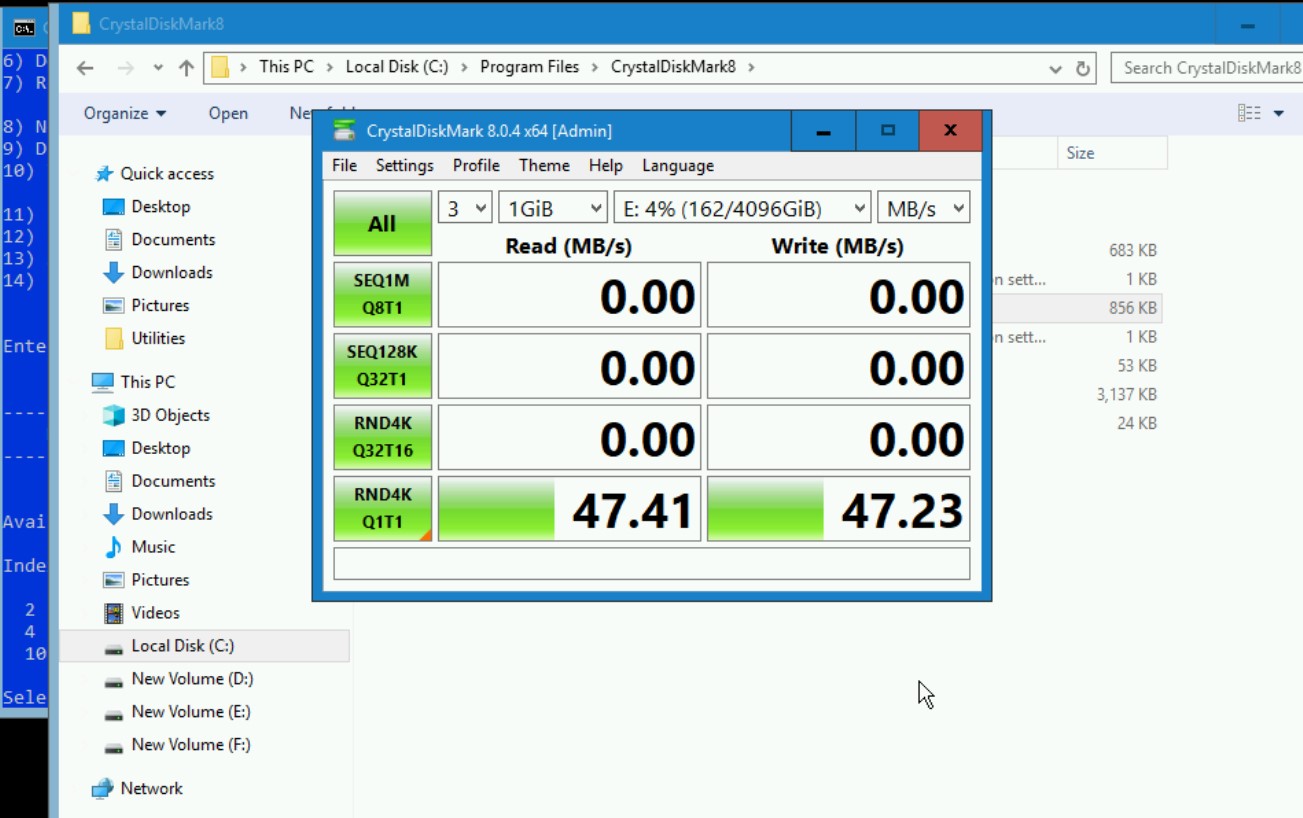Go back in File Explorer
This screenshot has width=1303, height=818.
pos(85,68)
